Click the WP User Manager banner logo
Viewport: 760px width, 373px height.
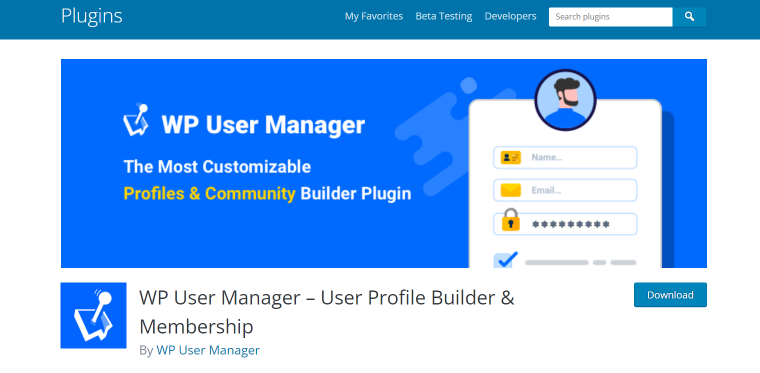click(x=135, y=120)
